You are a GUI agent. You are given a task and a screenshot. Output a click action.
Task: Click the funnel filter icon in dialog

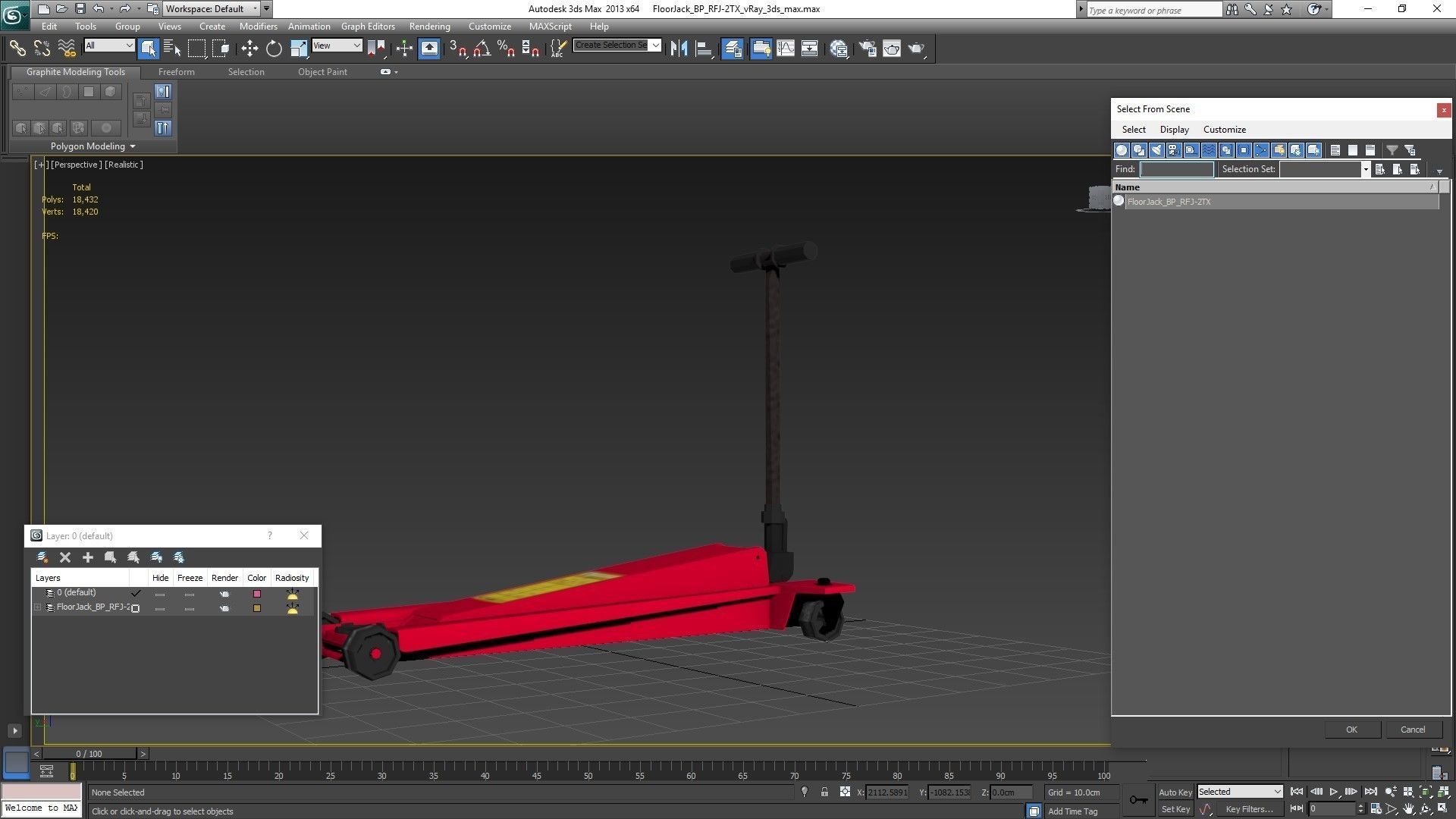pyautogui.click(x=1392, y=150)
